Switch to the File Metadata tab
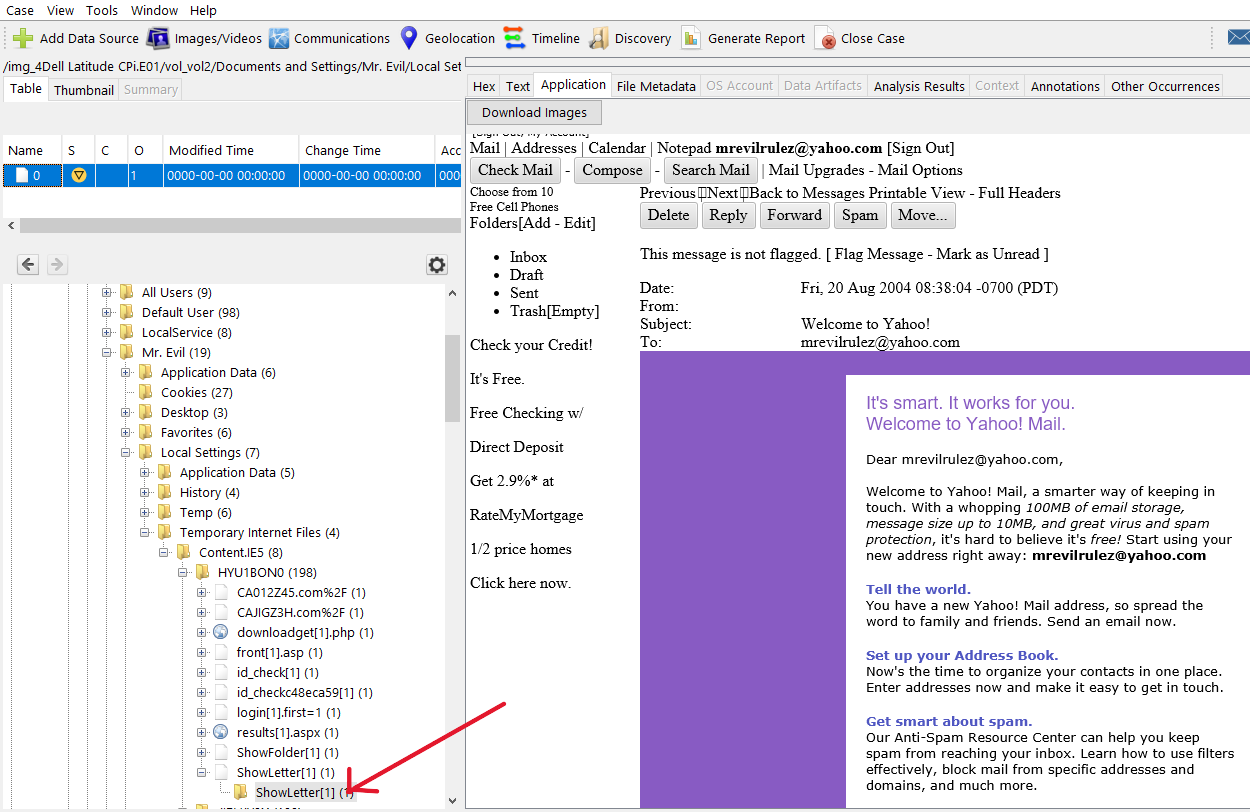This screenshot has width=1250, height=812. [x=655, y=86]
